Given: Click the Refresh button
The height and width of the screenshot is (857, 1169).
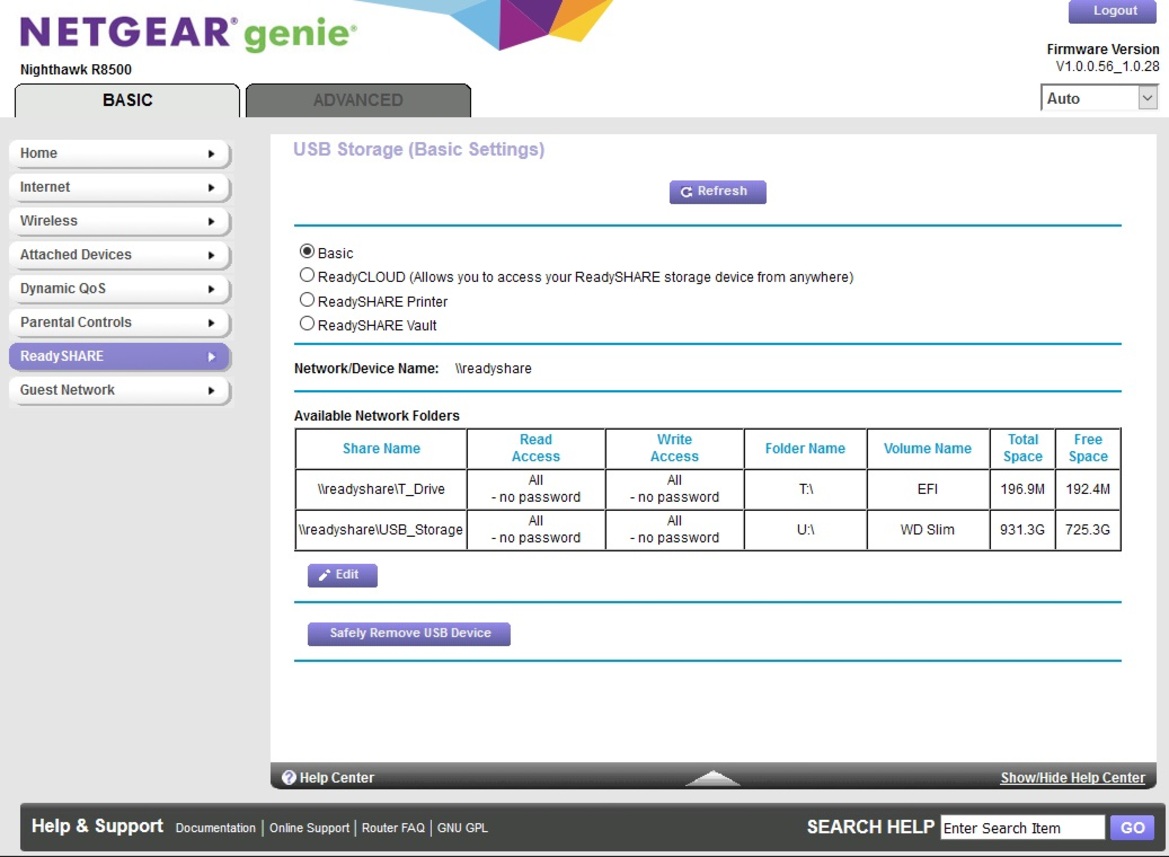Looking at the screenshot, I should (717, 192).
